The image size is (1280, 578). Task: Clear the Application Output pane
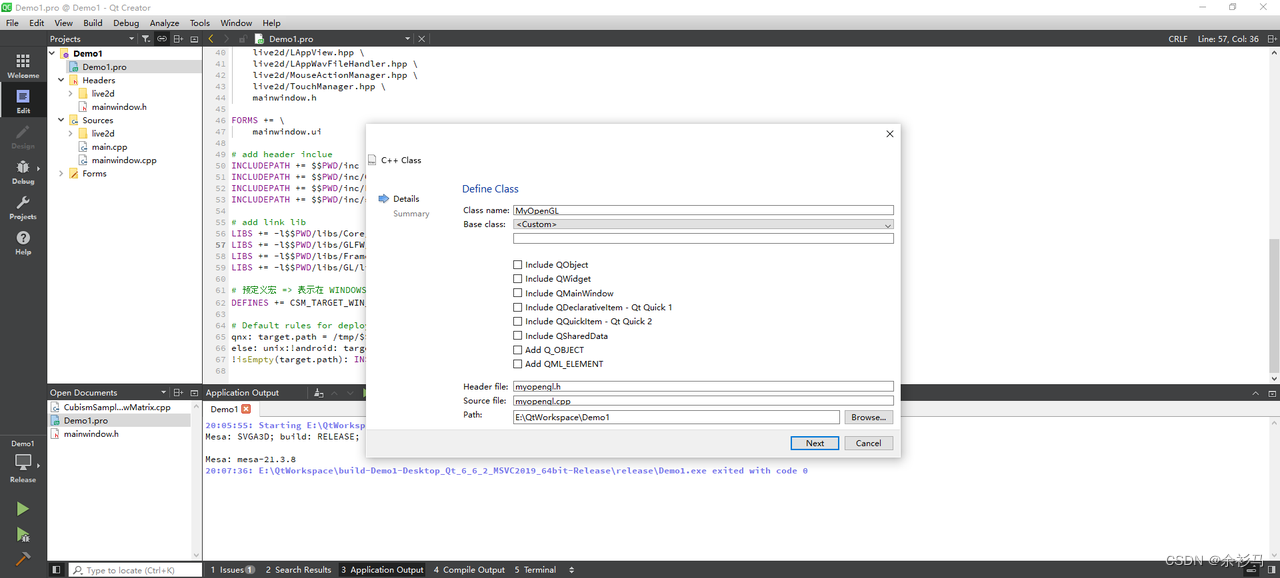(319, 393)
